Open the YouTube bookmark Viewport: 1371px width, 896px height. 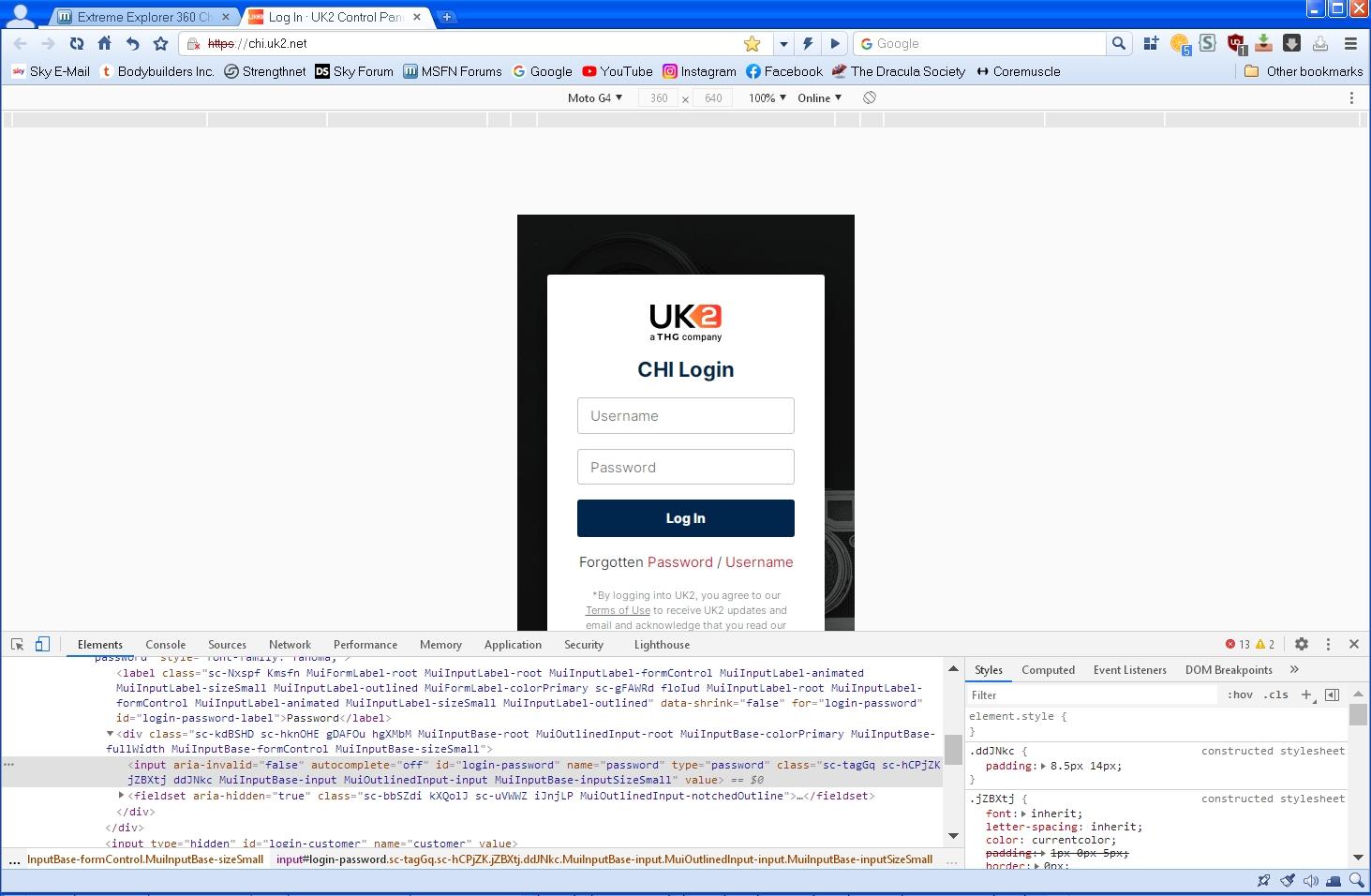(x=618, y=71)
